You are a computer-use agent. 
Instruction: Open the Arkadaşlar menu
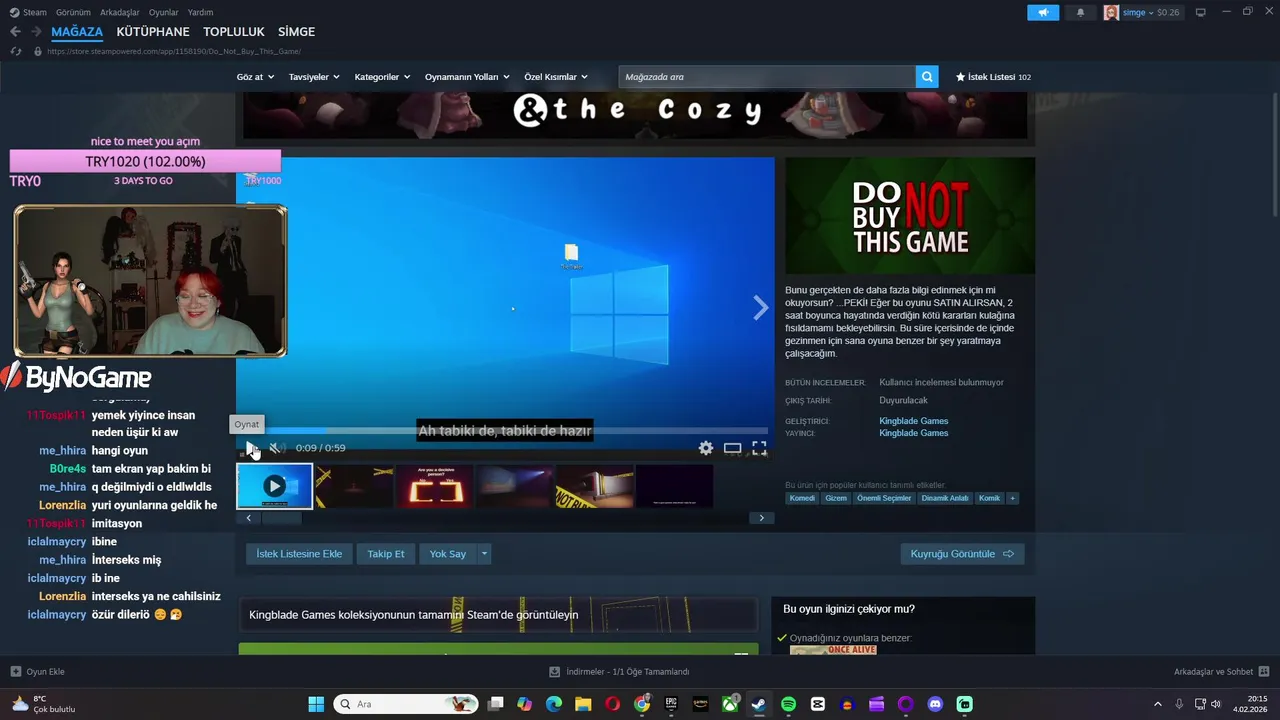click(x=120, y=12)
